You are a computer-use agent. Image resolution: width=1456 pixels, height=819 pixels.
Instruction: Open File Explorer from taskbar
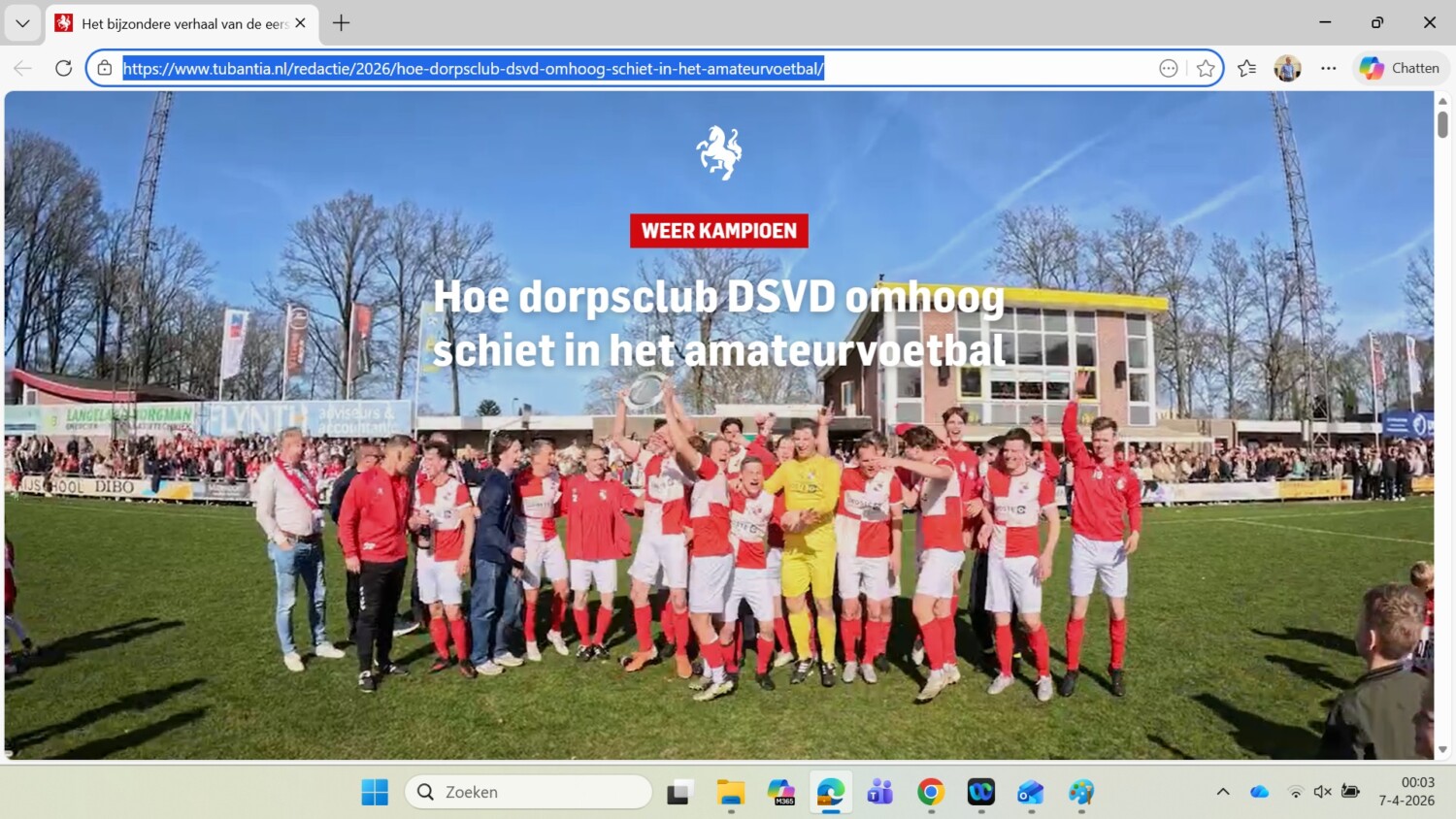(x=730, y=792)
